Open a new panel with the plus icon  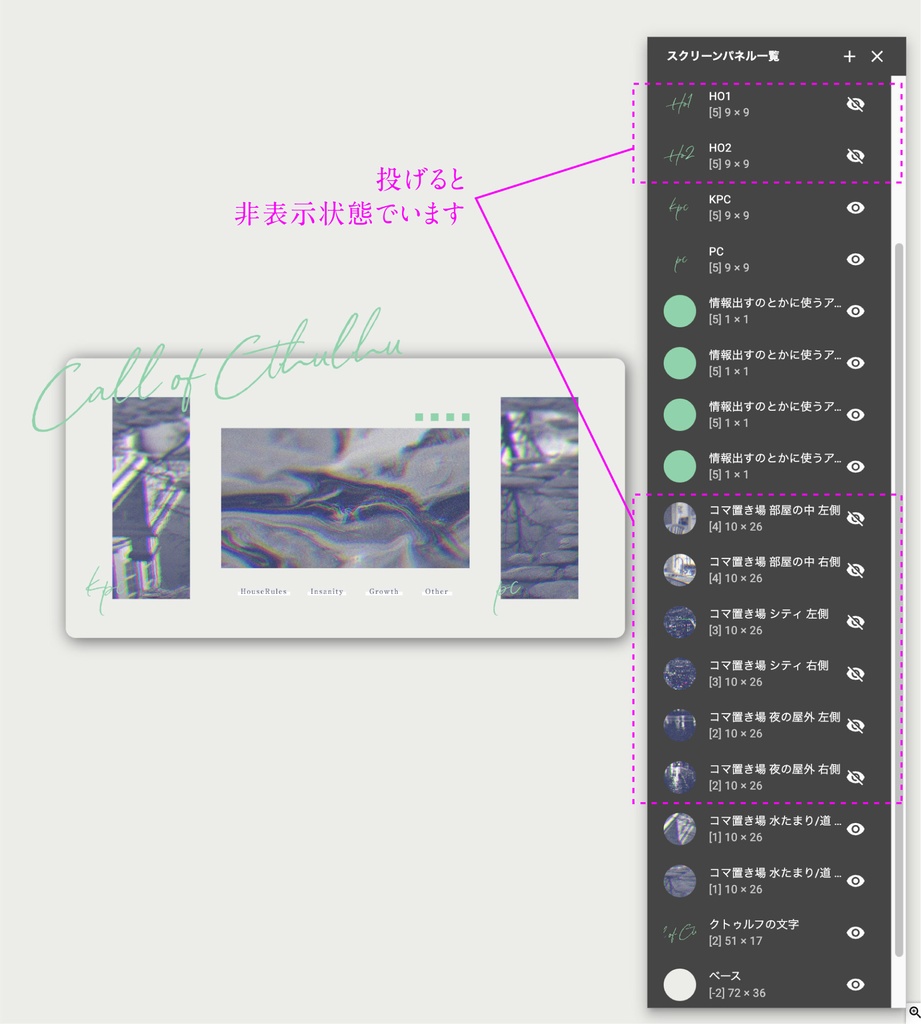(x=849, y=57)
